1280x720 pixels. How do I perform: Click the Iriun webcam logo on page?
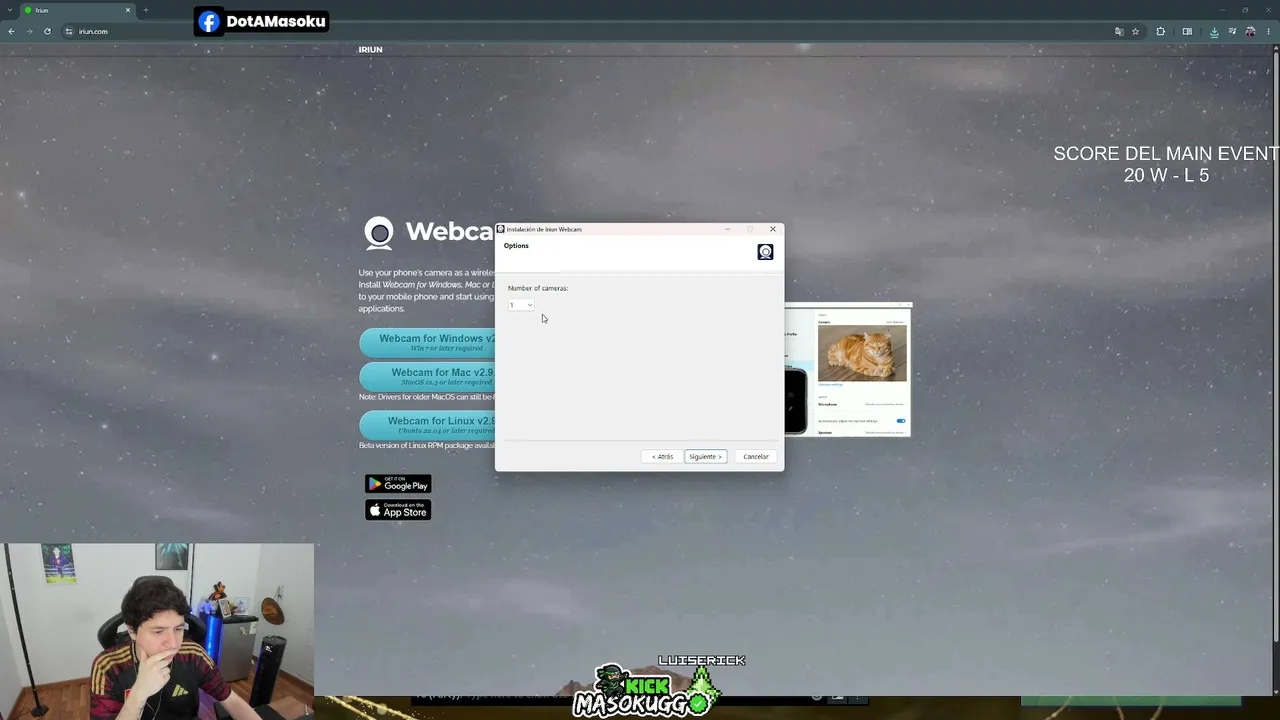(x=379, y=233)
